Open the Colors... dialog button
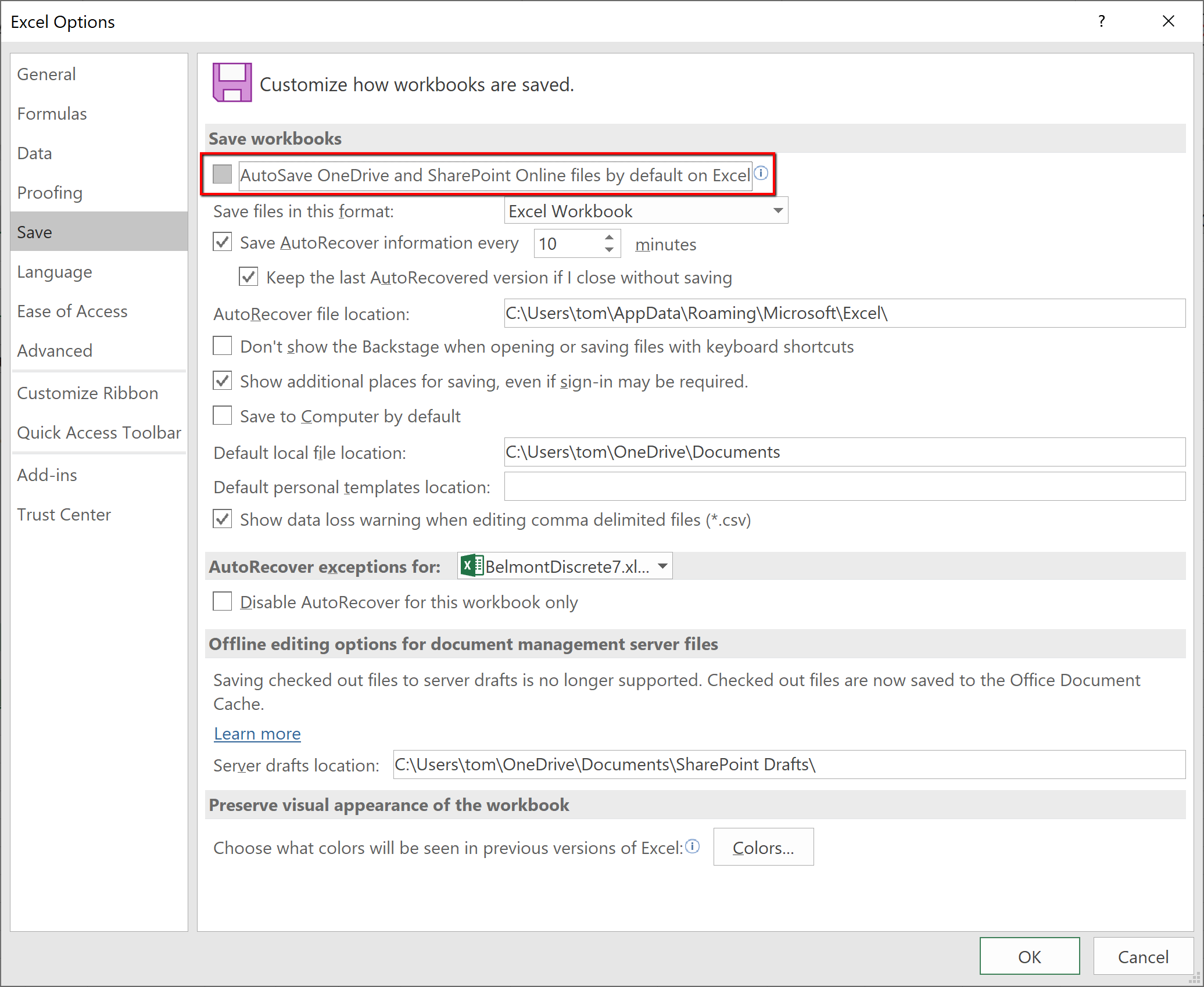1204x987 pixels. pyautogui.click(x=764, y=847)
